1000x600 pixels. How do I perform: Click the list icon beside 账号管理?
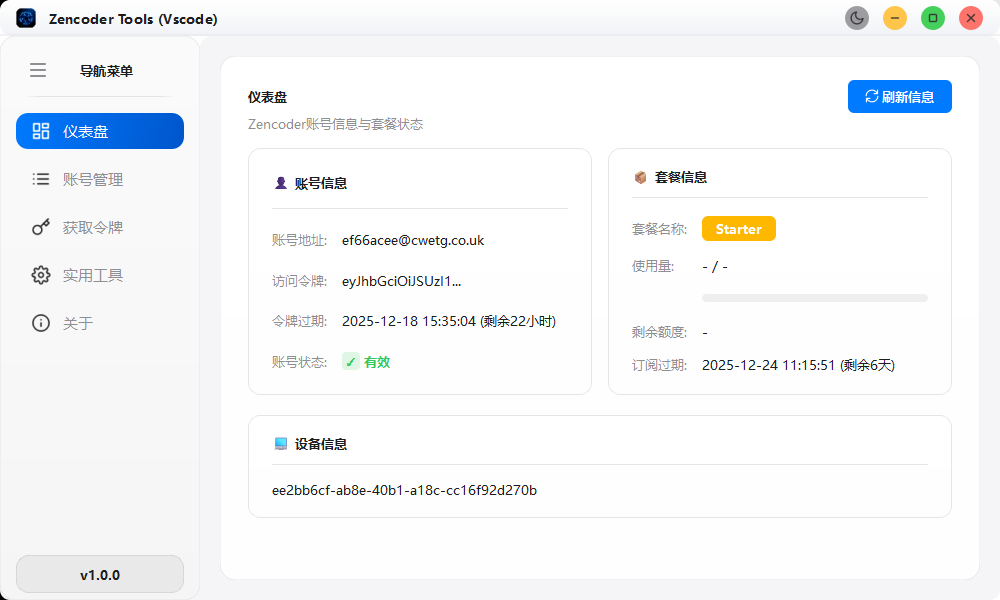click(40, 179)
